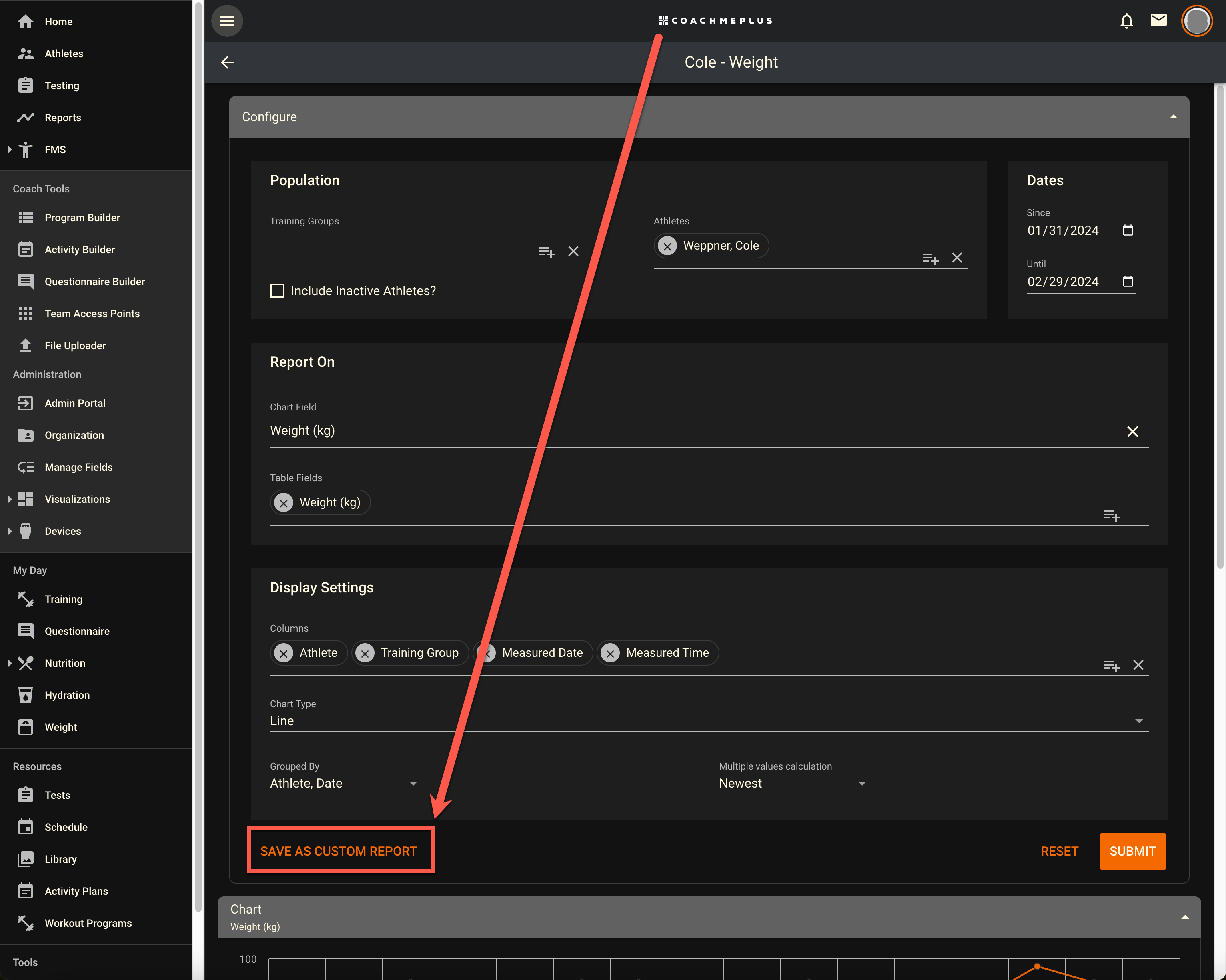1226x980 pixels.
Task: Open Activity Builder
Action: click(x=96, y=250)
